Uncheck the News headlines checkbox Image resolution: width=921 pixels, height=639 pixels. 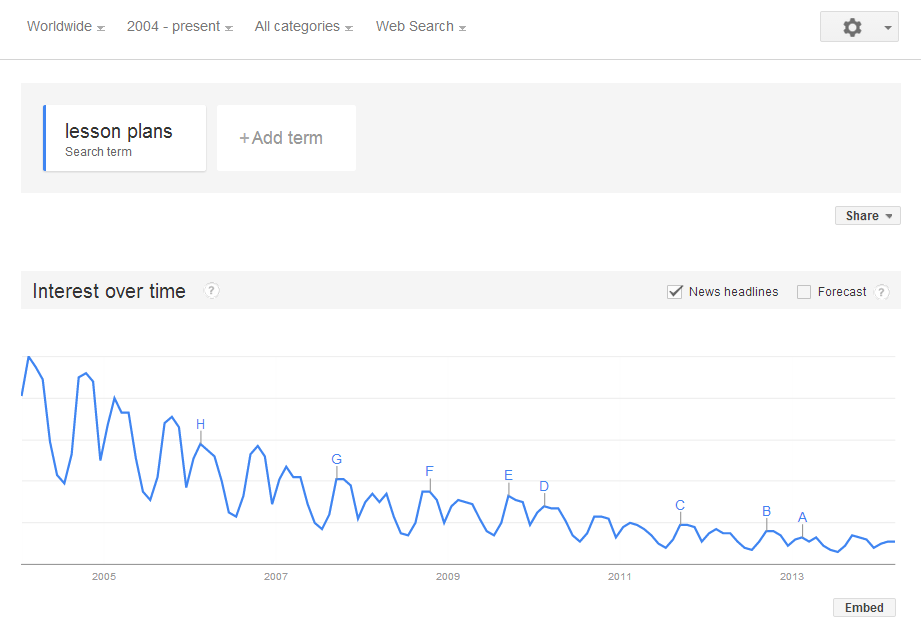click(x=675, y=292)
